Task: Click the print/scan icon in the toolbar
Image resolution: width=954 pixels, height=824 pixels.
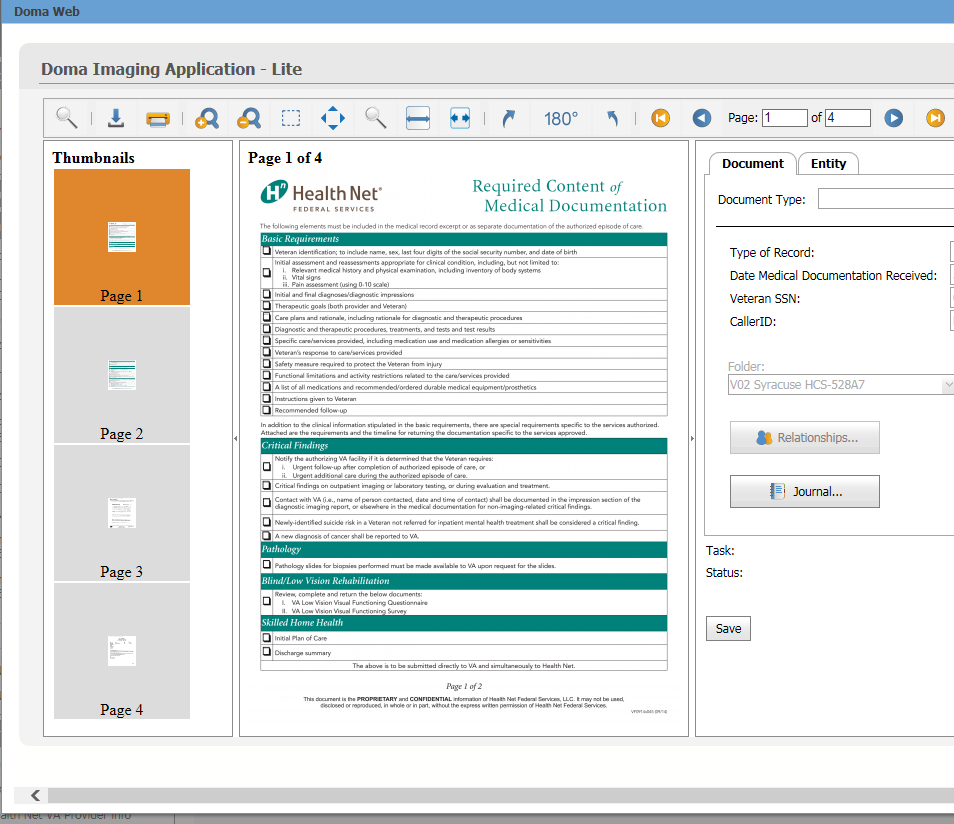Action: click(x=158, y=119)
